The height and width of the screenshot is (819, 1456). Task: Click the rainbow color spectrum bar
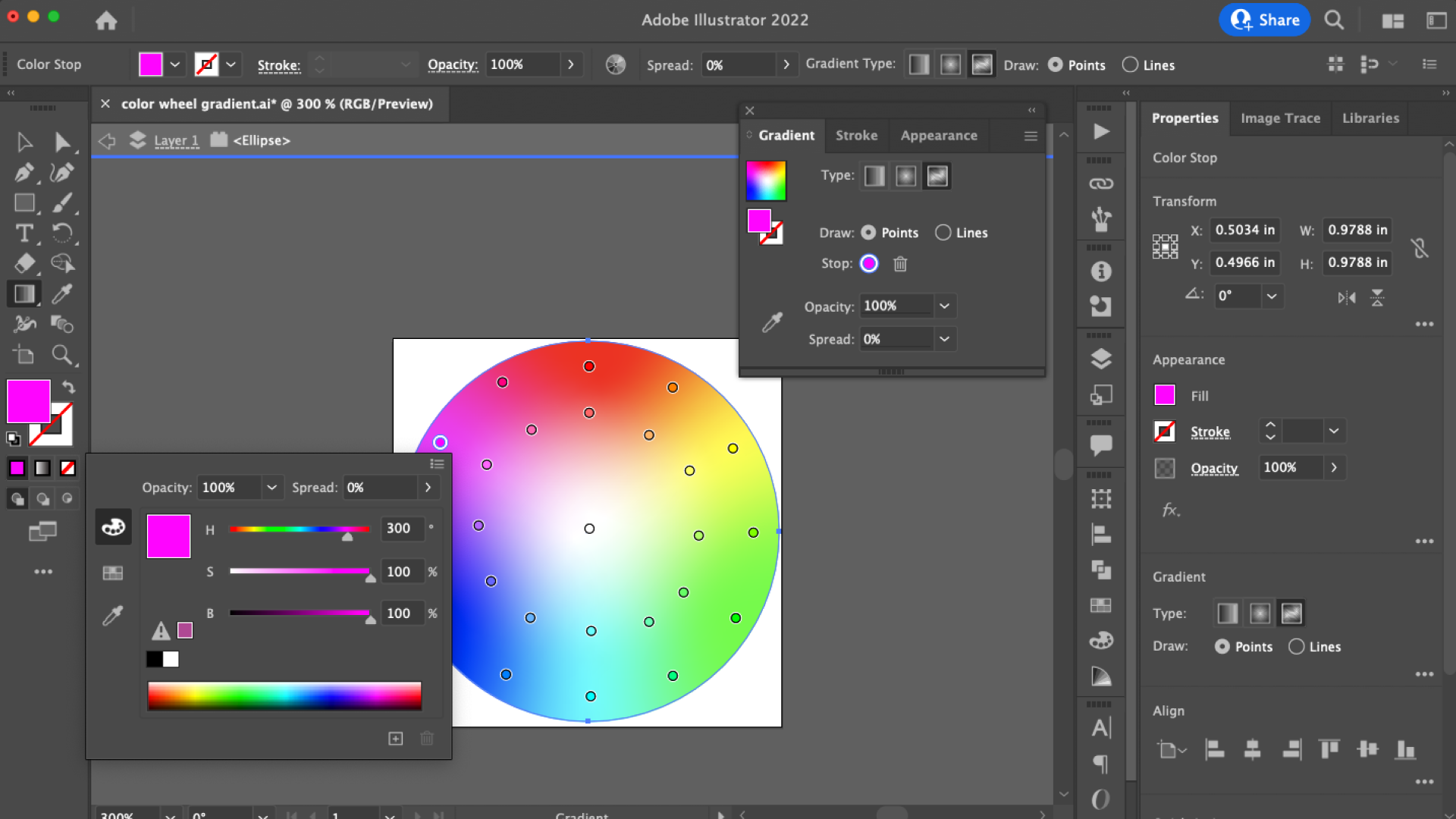(x=284, y=695)
